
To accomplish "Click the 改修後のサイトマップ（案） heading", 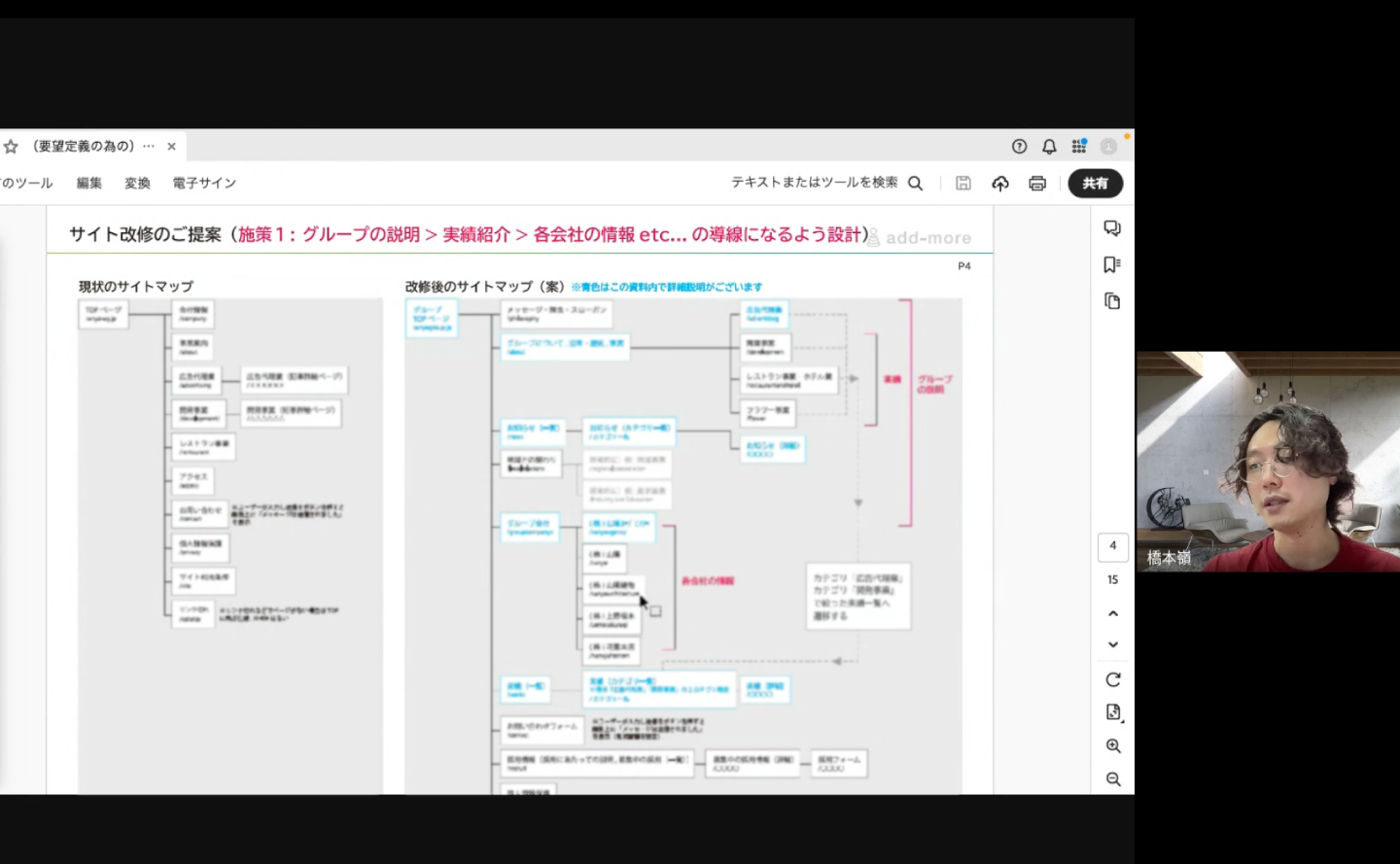I will [x=485, y=287].
